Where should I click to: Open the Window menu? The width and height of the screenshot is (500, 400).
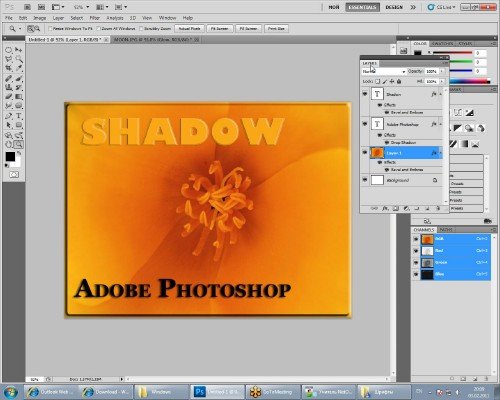[x=167, y=18]
